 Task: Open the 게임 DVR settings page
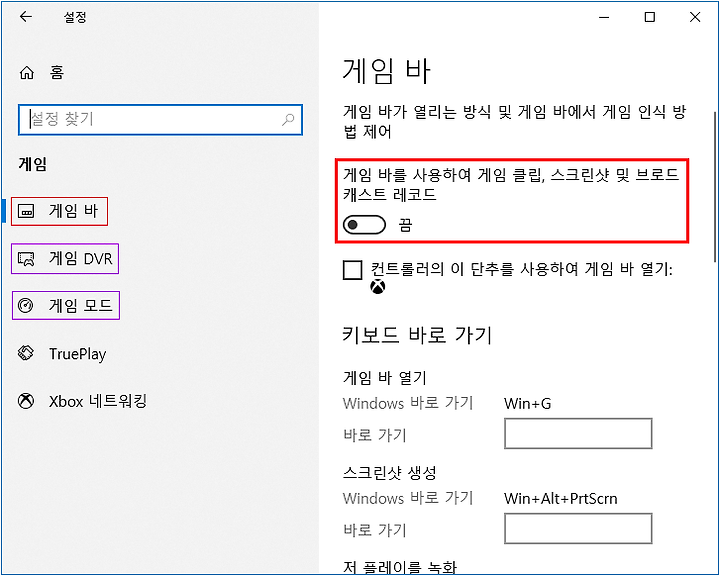tap(65, 259)
